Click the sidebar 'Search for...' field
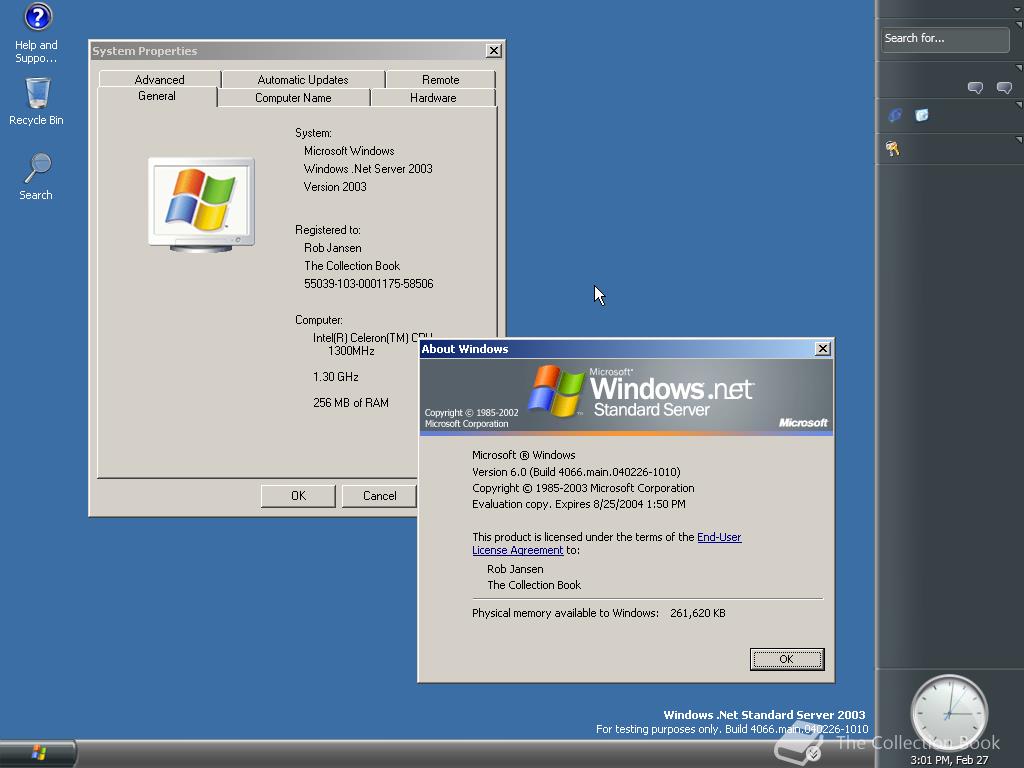The height and width of the screenshot is (768, 1024). [944, 39]
